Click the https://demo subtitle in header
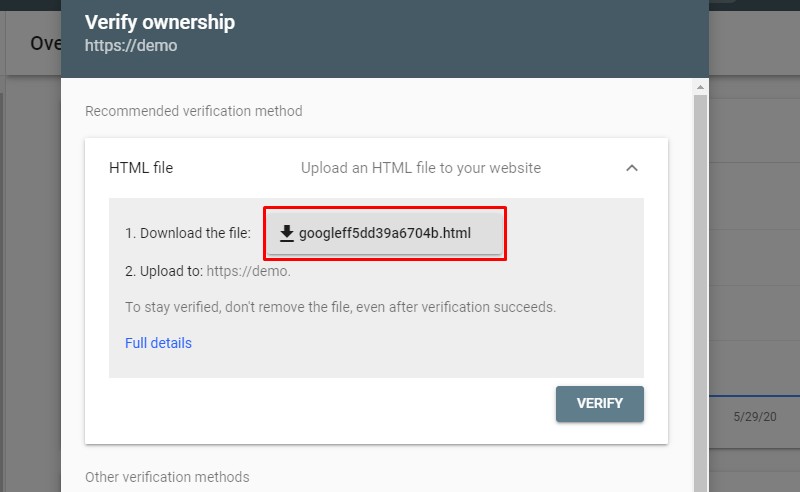 131,45
